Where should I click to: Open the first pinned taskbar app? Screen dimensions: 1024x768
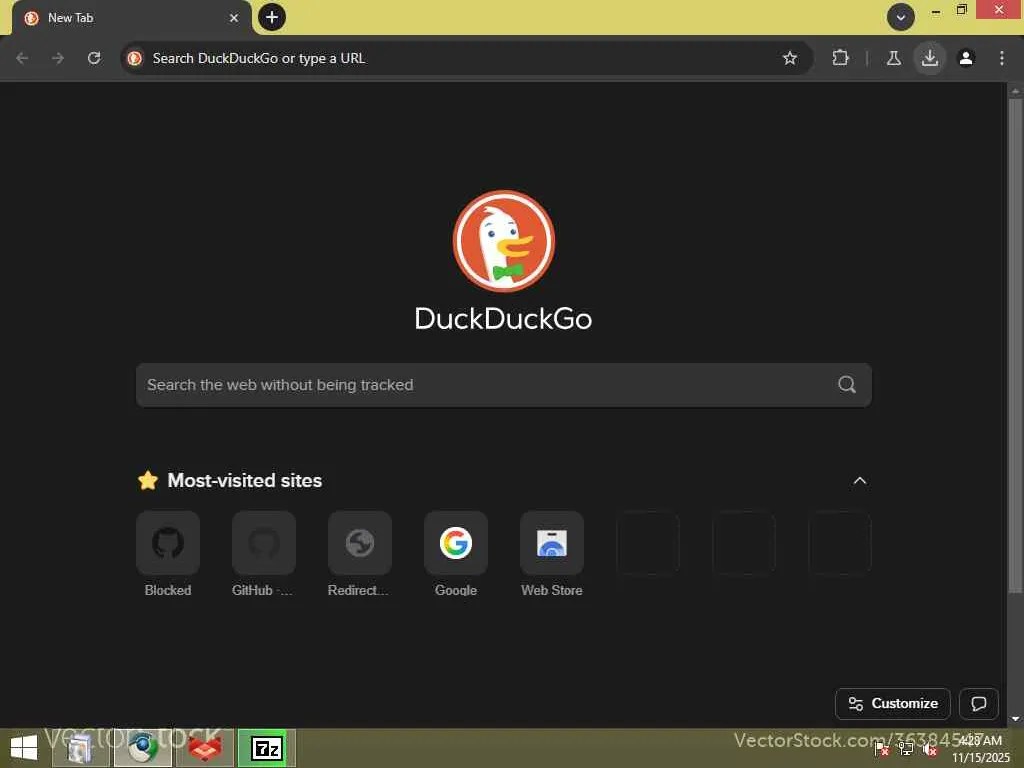tap(80, 748)
